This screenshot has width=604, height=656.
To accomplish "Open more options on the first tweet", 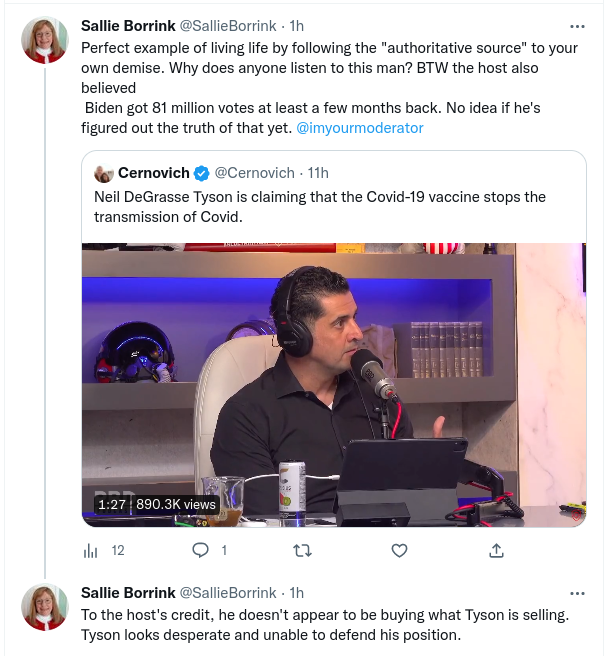I will coord(576,27).
